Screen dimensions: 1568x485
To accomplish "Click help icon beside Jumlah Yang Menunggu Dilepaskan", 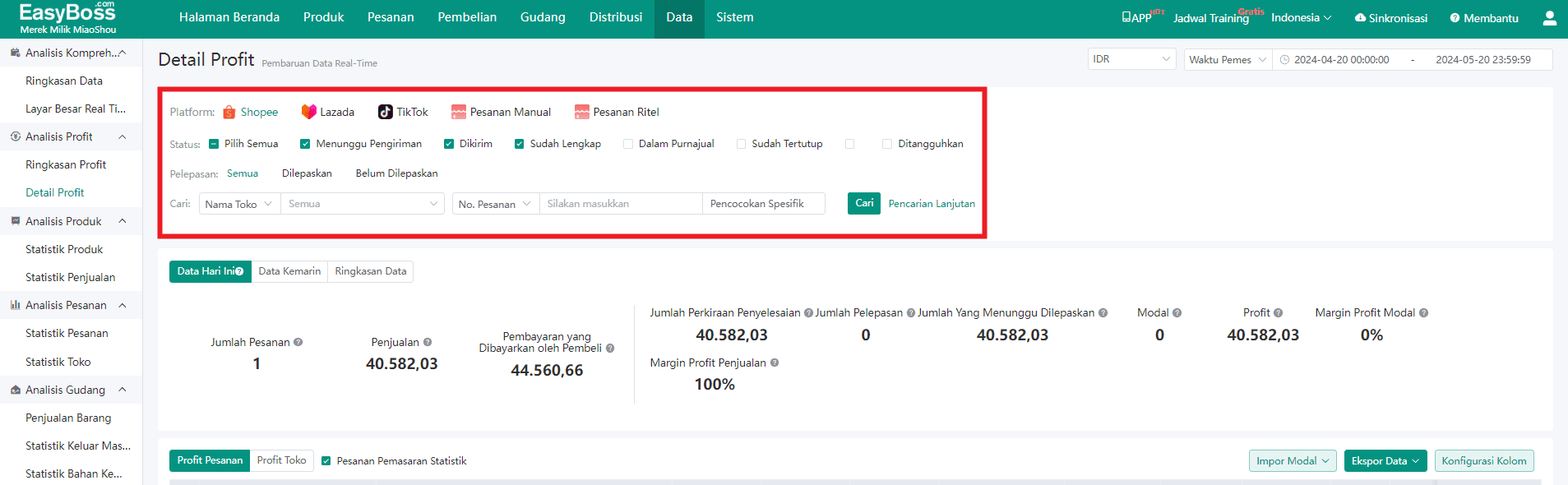I will point(1103,313).
